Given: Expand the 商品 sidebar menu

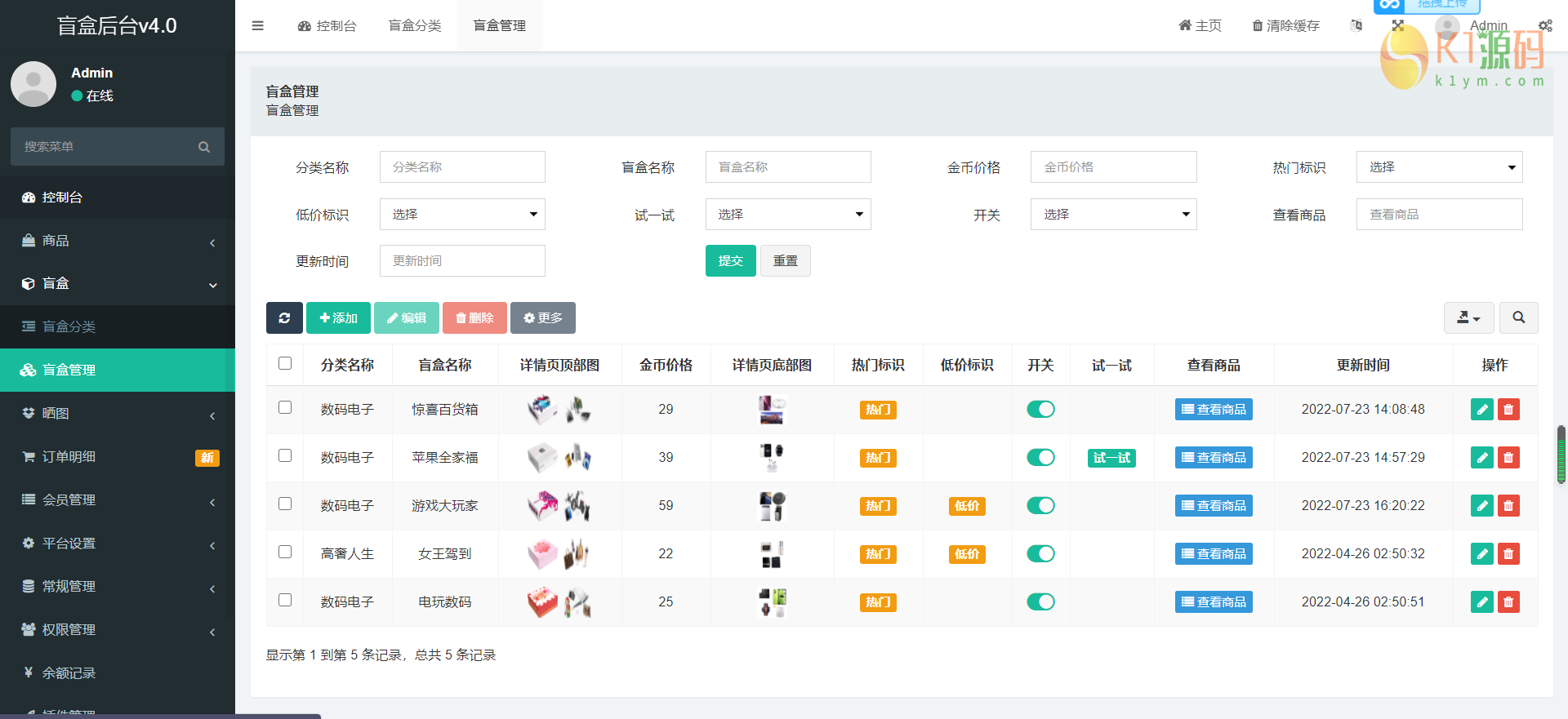Looking at the screenshot, I should click(x=118, y=241).
